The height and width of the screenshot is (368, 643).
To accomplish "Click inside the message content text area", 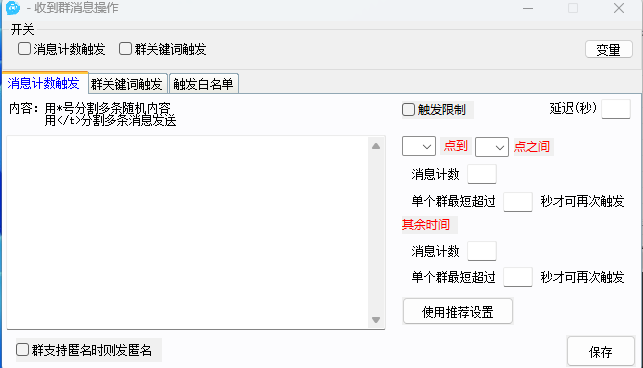I will pos(187,232).
